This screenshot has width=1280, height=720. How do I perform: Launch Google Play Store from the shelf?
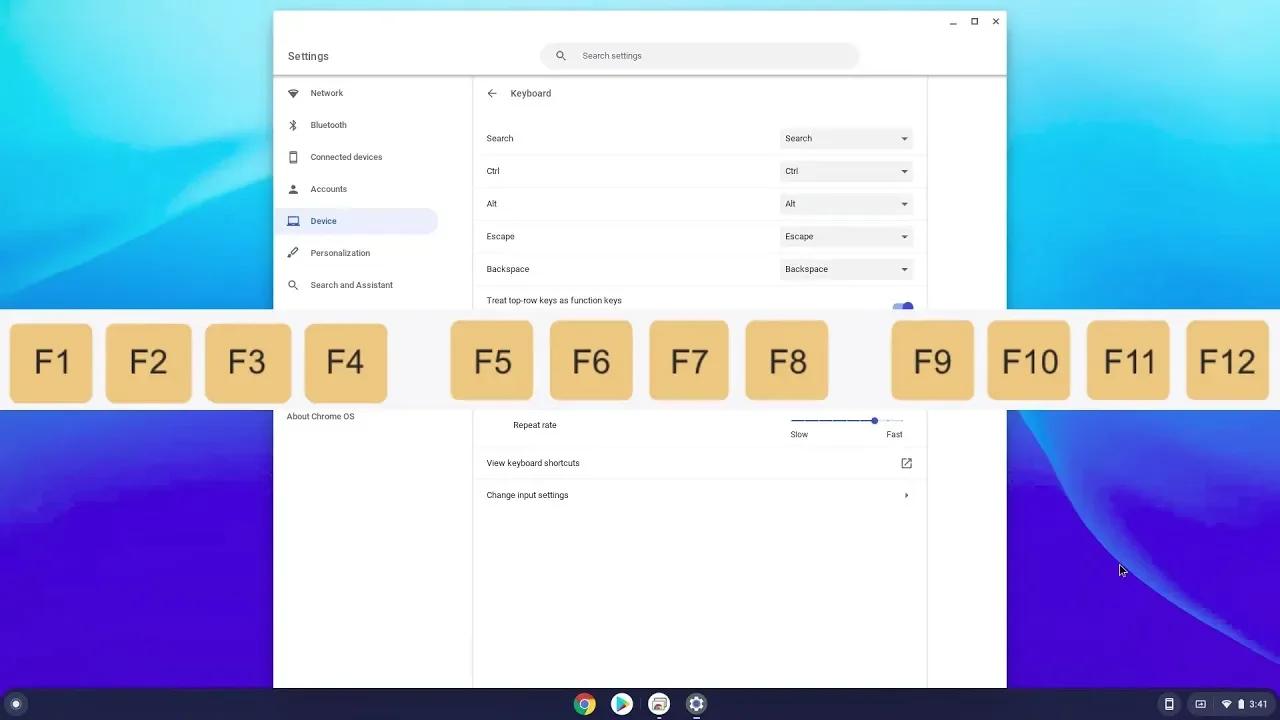click(x=621, y=704)
